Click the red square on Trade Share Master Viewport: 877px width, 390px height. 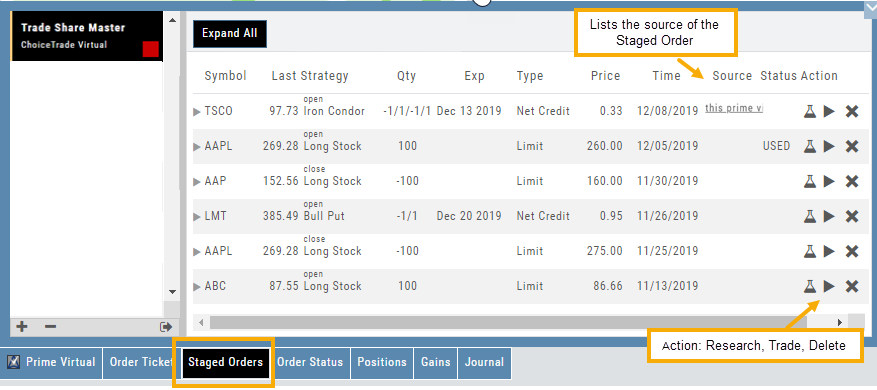click(151, 49)
